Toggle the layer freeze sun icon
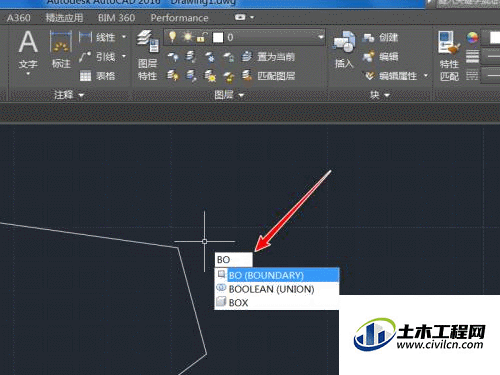Image resolution: width=500 pixels, height=375 pixels. (x=187, y=37)
